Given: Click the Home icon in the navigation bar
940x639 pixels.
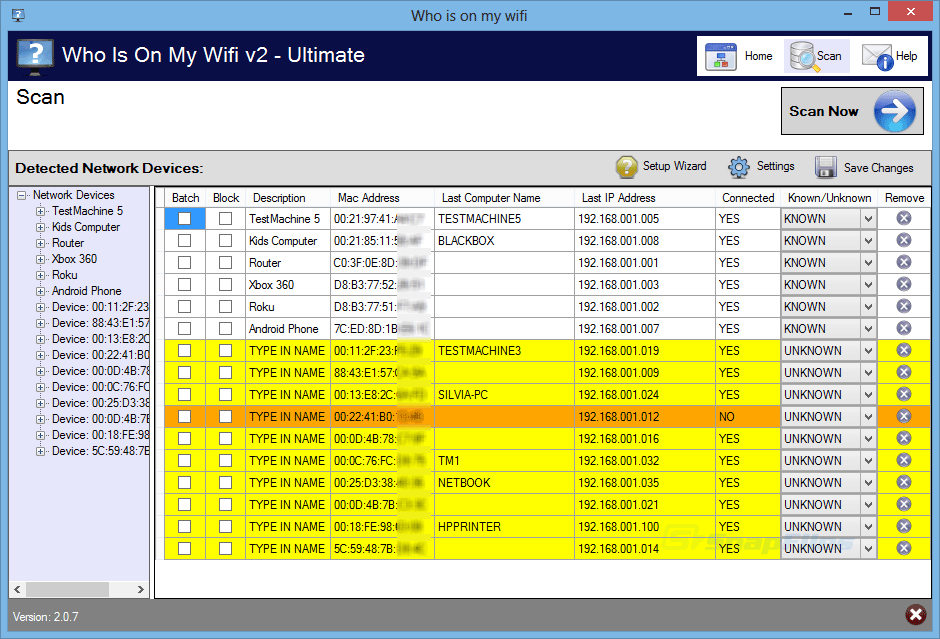Looking at the screenshot, I should pos(722,57).
